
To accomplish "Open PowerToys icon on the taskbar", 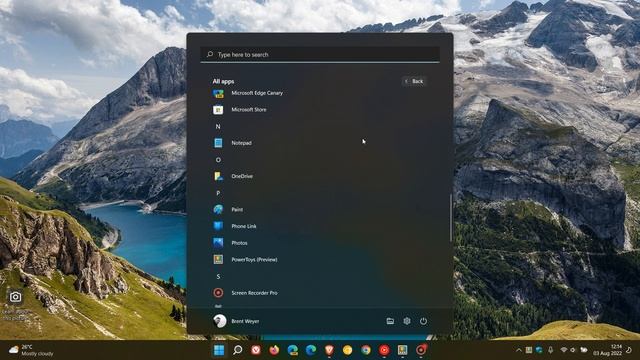I will (x=402, y=350).
